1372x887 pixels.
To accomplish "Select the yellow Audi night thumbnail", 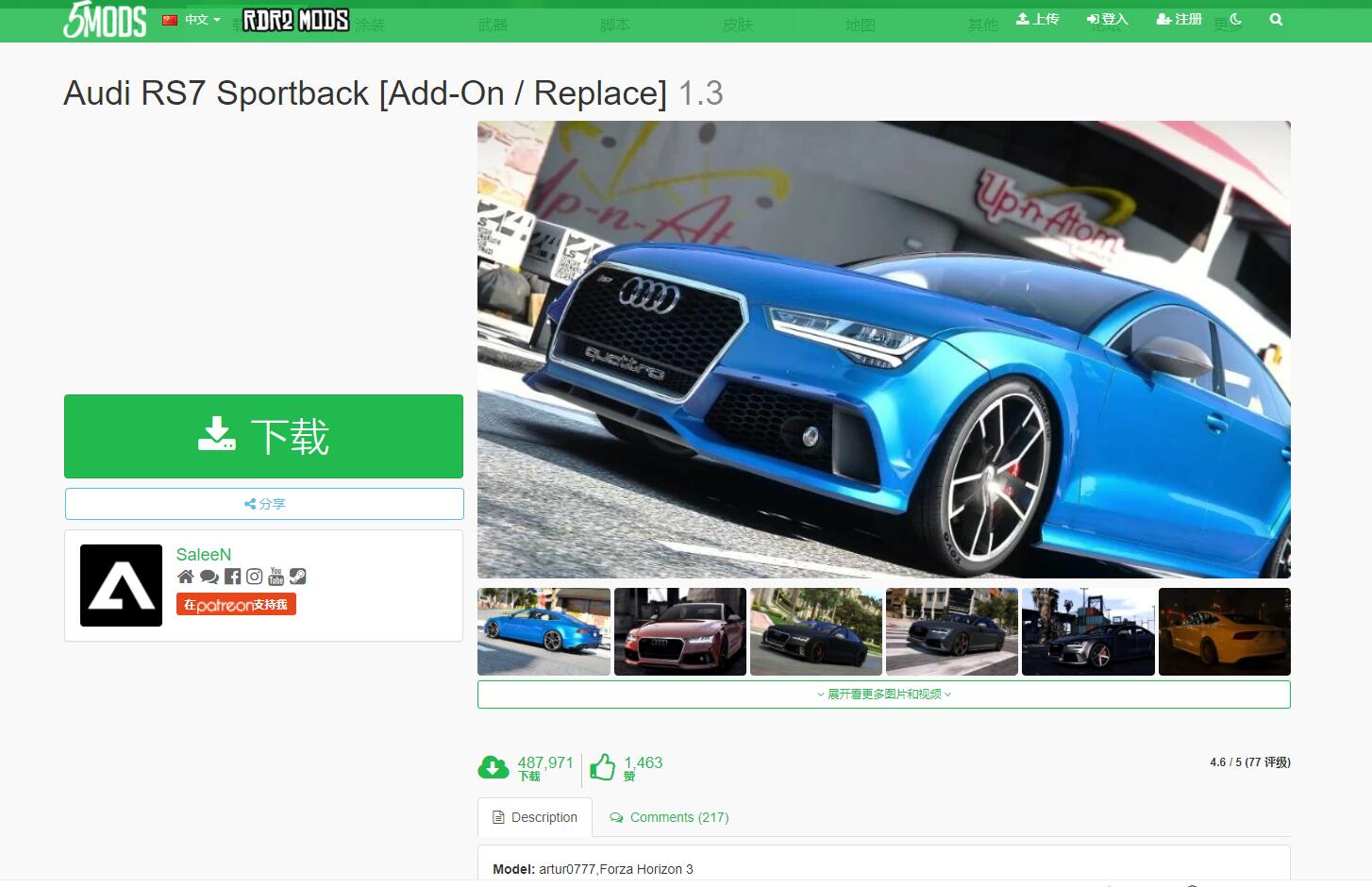I will tap(1225, 631).
